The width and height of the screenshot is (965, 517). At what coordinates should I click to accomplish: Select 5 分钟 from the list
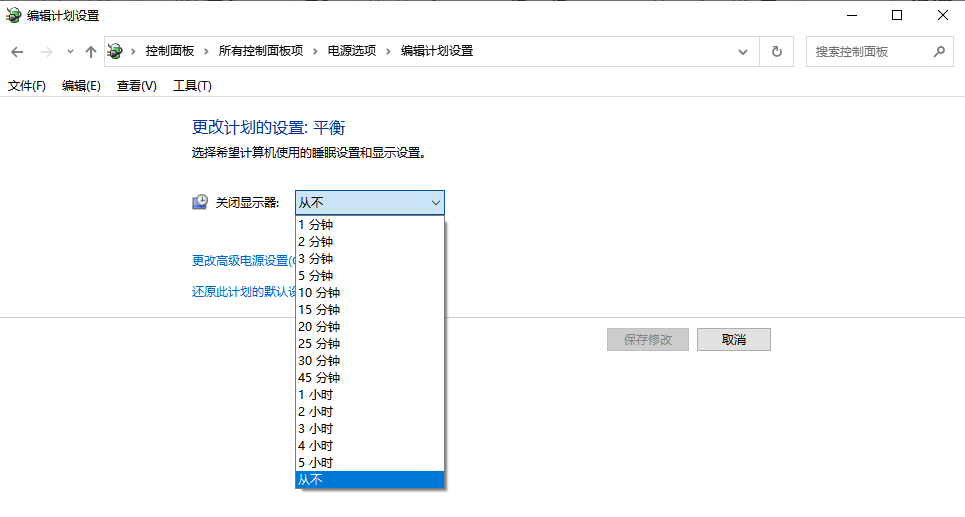pyautogui.click(x=369, y=276)
